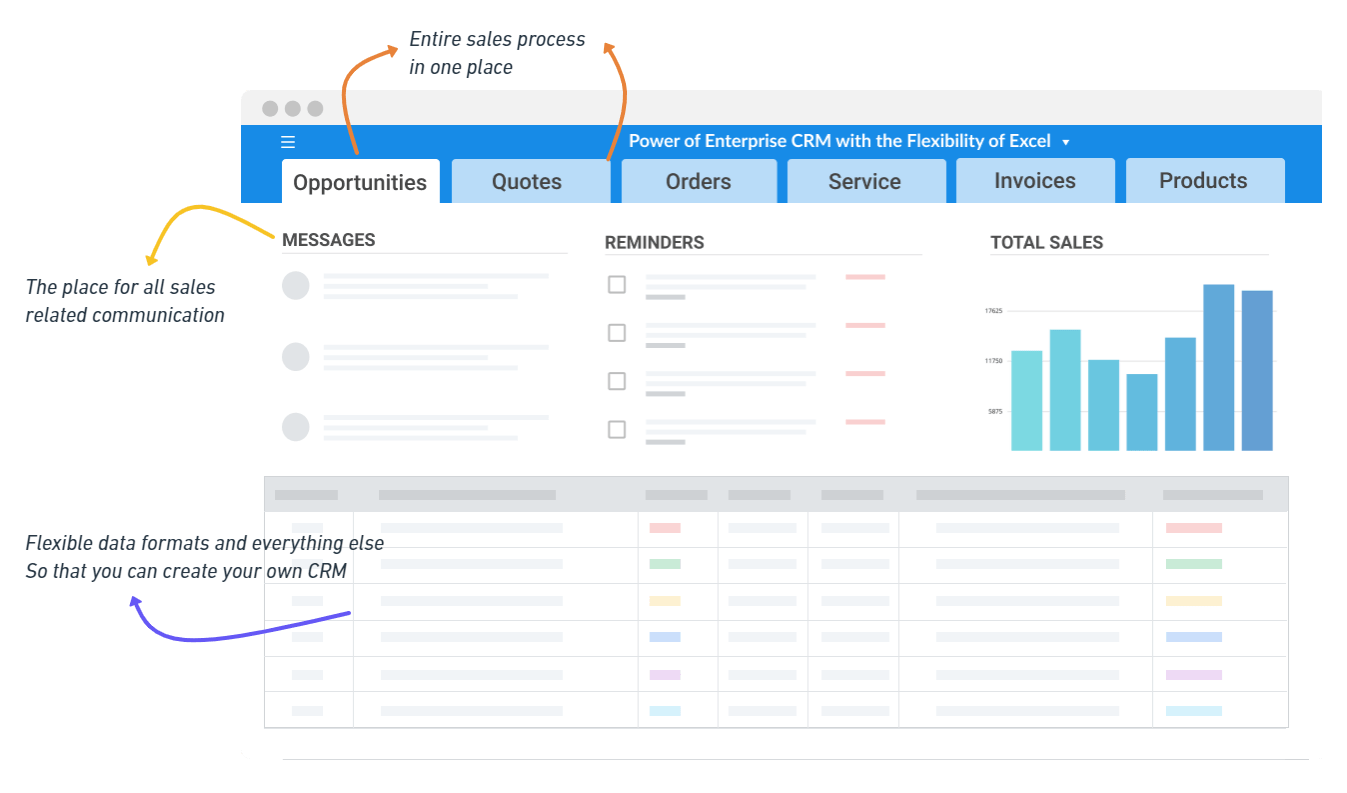Select the shortest bar in Total Sales chart
1347x793 pixels.
click(x=1142, y=412)
